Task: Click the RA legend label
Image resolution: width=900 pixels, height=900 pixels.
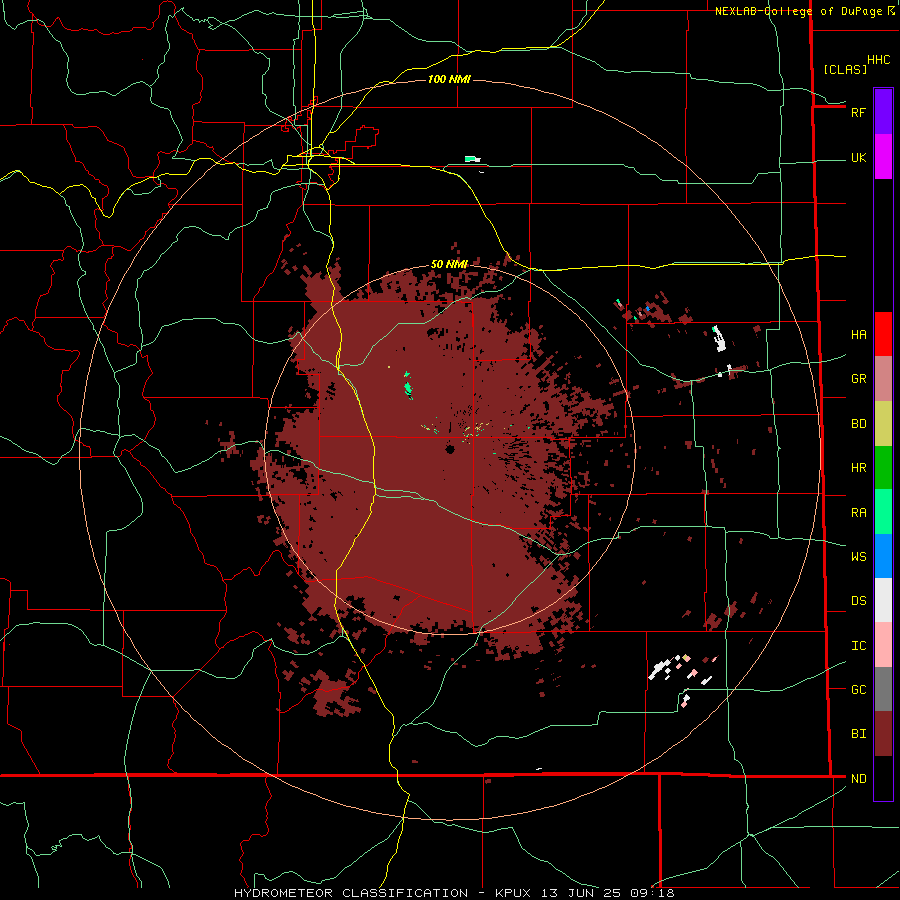Action: tap(858, 512)
